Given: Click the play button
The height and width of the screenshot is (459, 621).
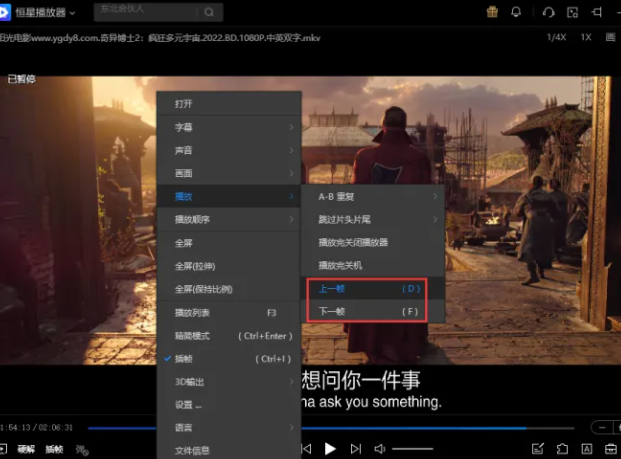Looking at the screenshot, I should (330, 449).
